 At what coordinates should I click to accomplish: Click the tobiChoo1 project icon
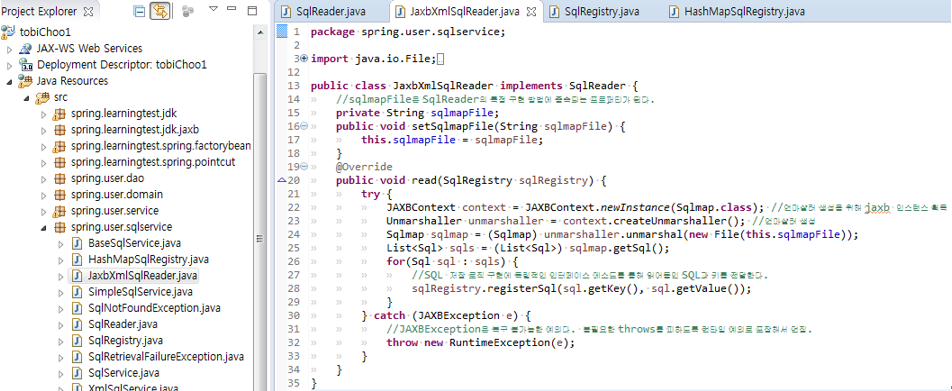click(8, 32)
